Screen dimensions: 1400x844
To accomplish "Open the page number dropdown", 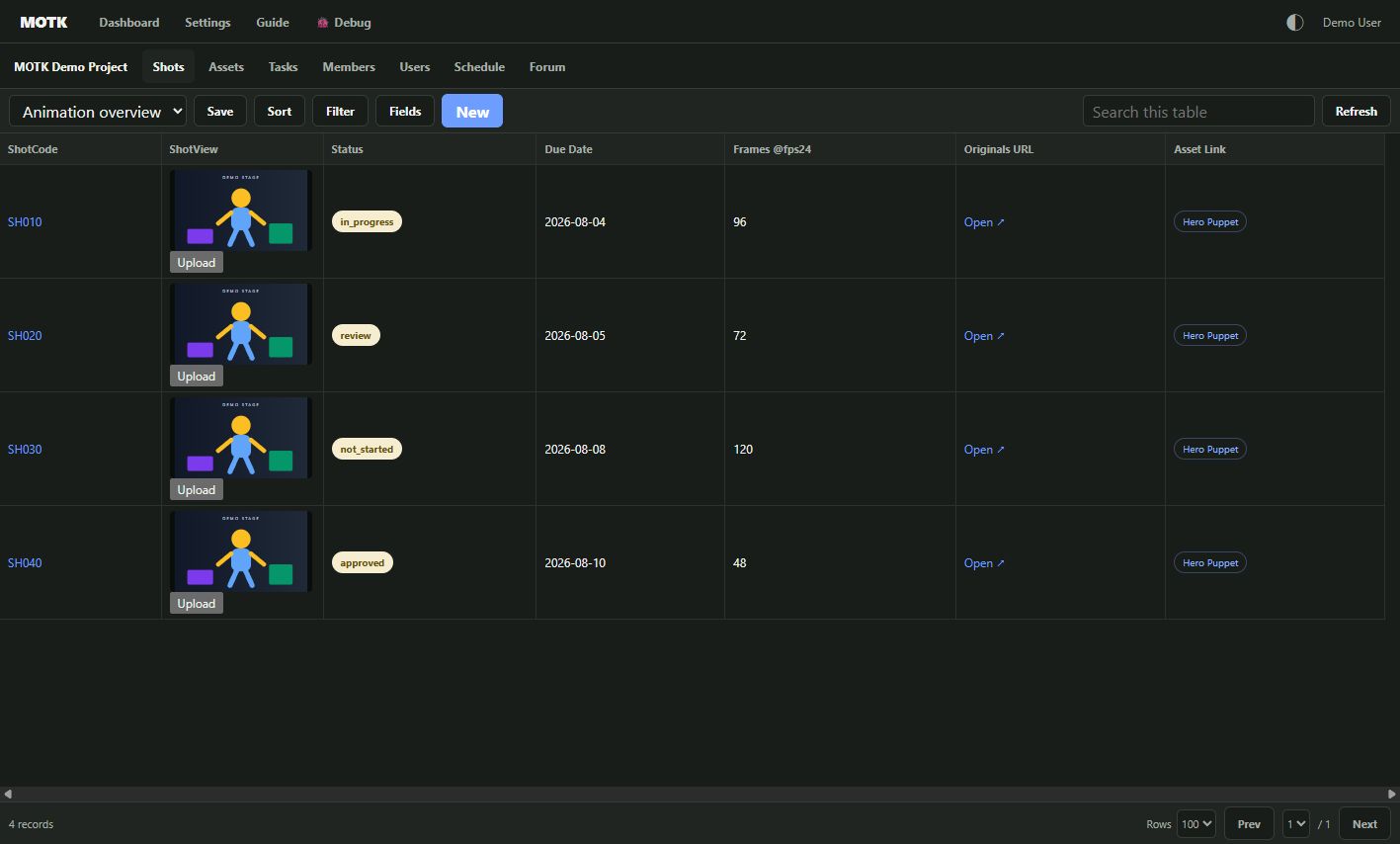I will tap(1296, 824).
